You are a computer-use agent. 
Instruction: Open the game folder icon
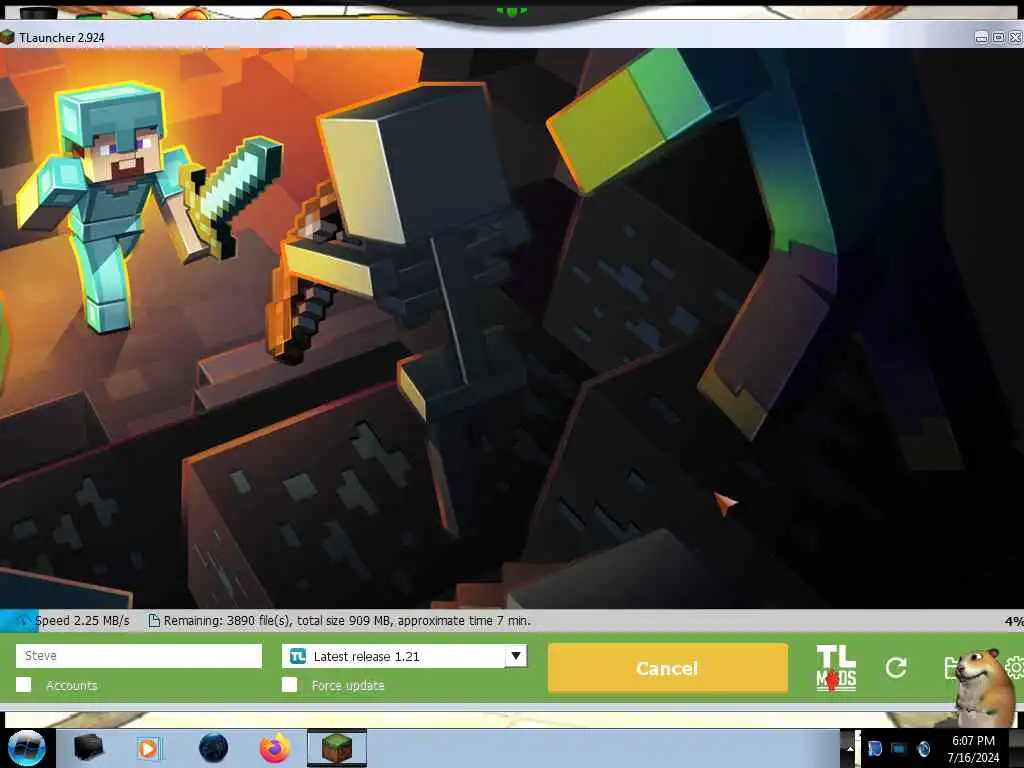pyautogui.click(x=952, y=668)
